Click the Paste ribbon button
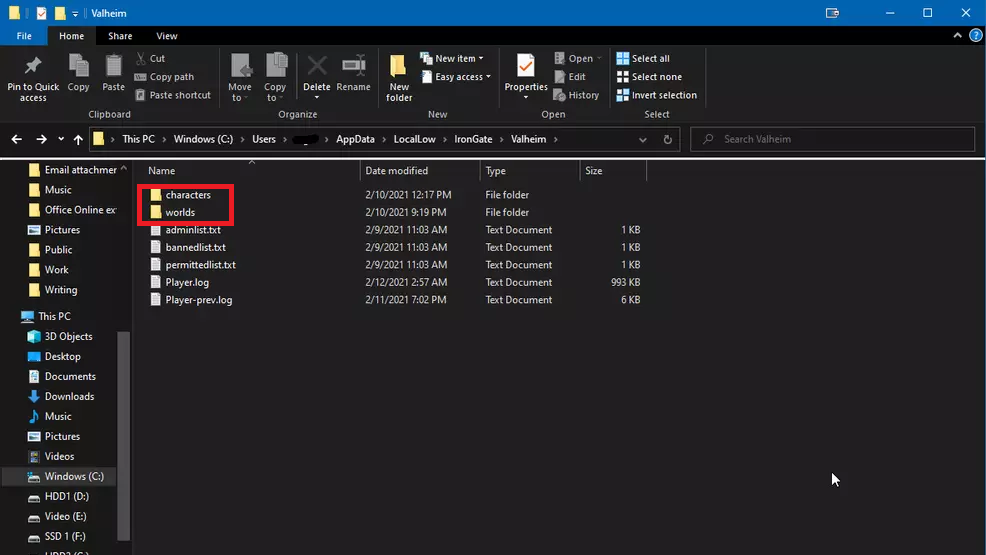Image resolution: width=986 pixels, height=555 pixels. tap(113, 74)
